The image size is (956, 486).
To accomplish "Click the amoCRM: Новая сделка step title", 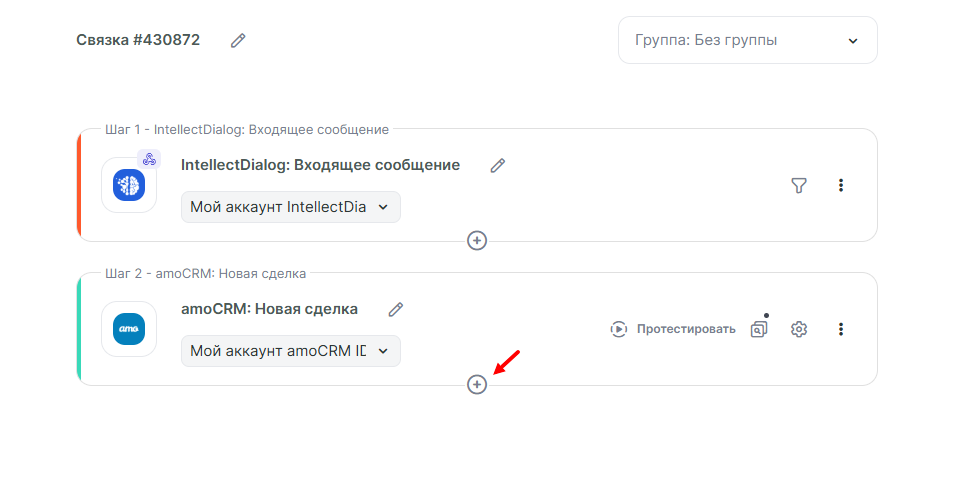I will (x=269, y=309).
